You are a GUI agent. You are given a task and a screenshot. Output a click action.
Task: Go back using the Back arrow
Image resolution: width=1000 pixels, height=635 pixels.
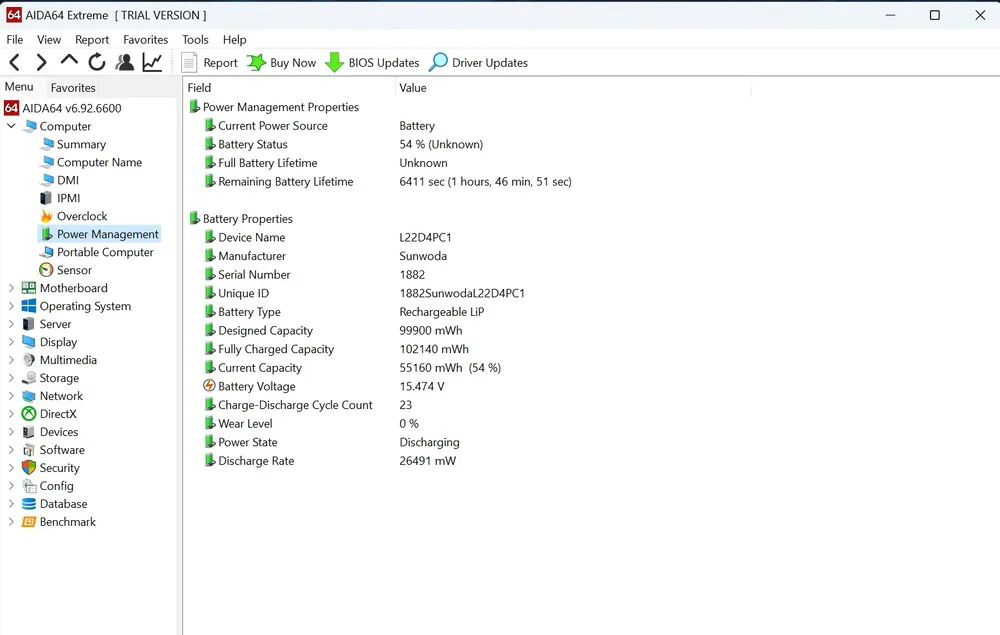point(15,62)
